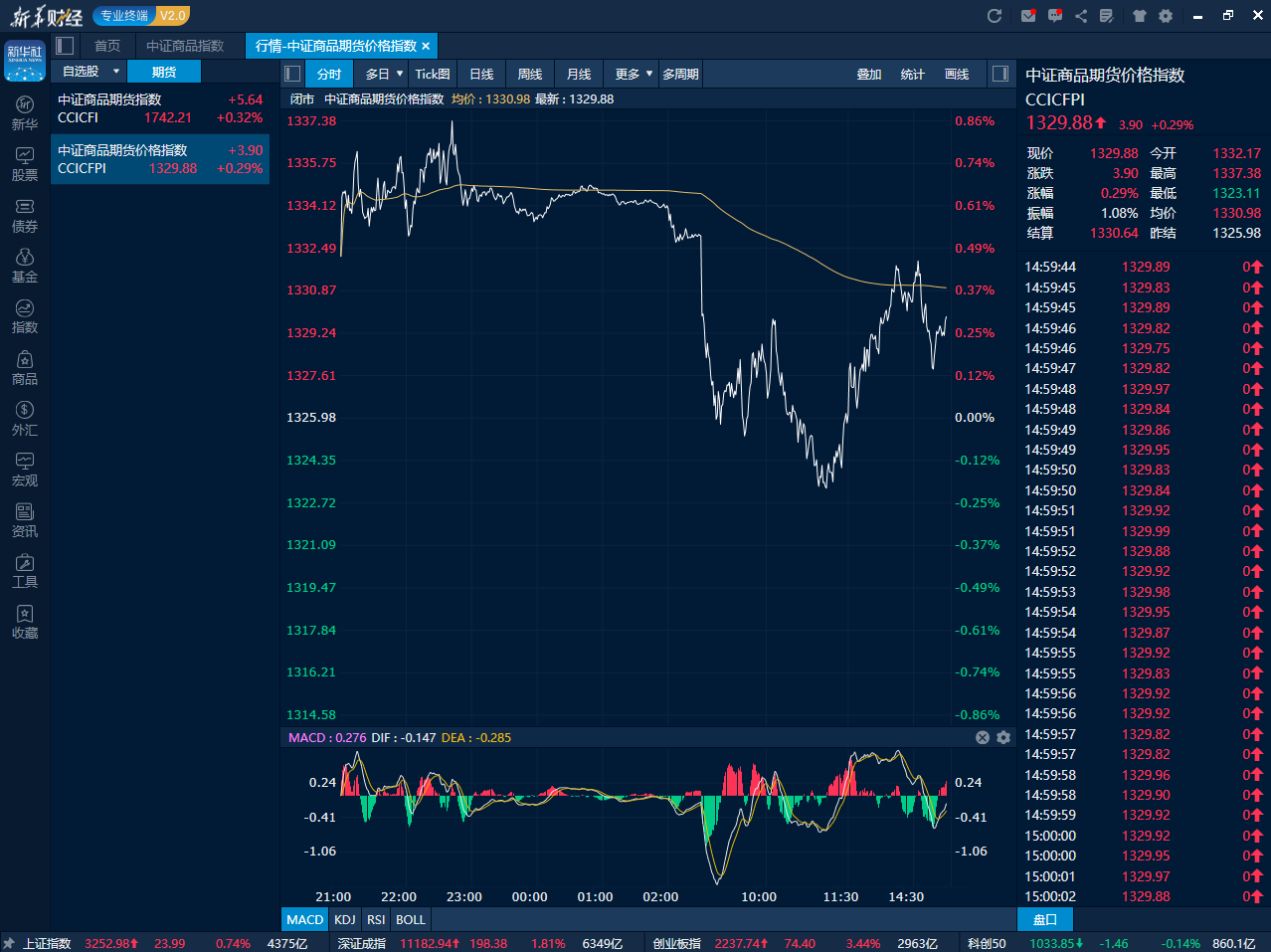Click 最高 1337.38 value in quote panel
This screenshot has width=1271, height=952.
click(x=1236, y=173)
